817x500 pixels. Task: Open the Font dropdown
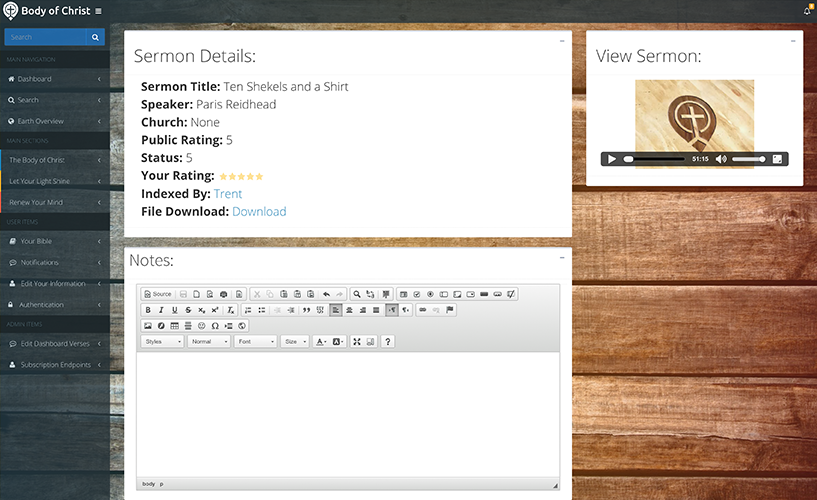pyautogui.click(x=255, y=342)
